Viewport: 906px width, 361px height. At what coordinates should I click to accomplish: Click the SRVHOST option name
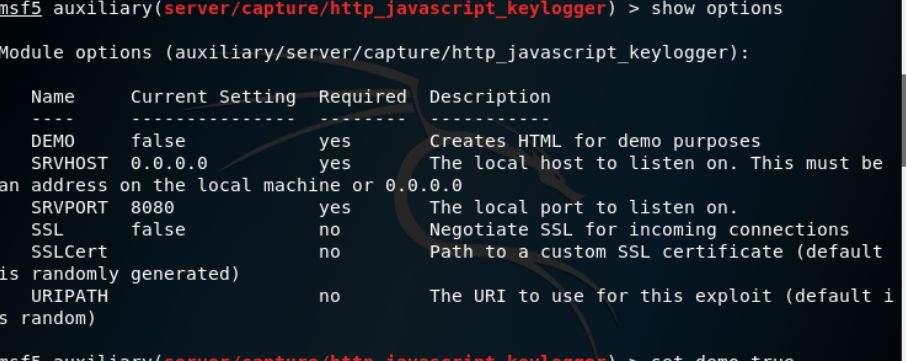69,163
